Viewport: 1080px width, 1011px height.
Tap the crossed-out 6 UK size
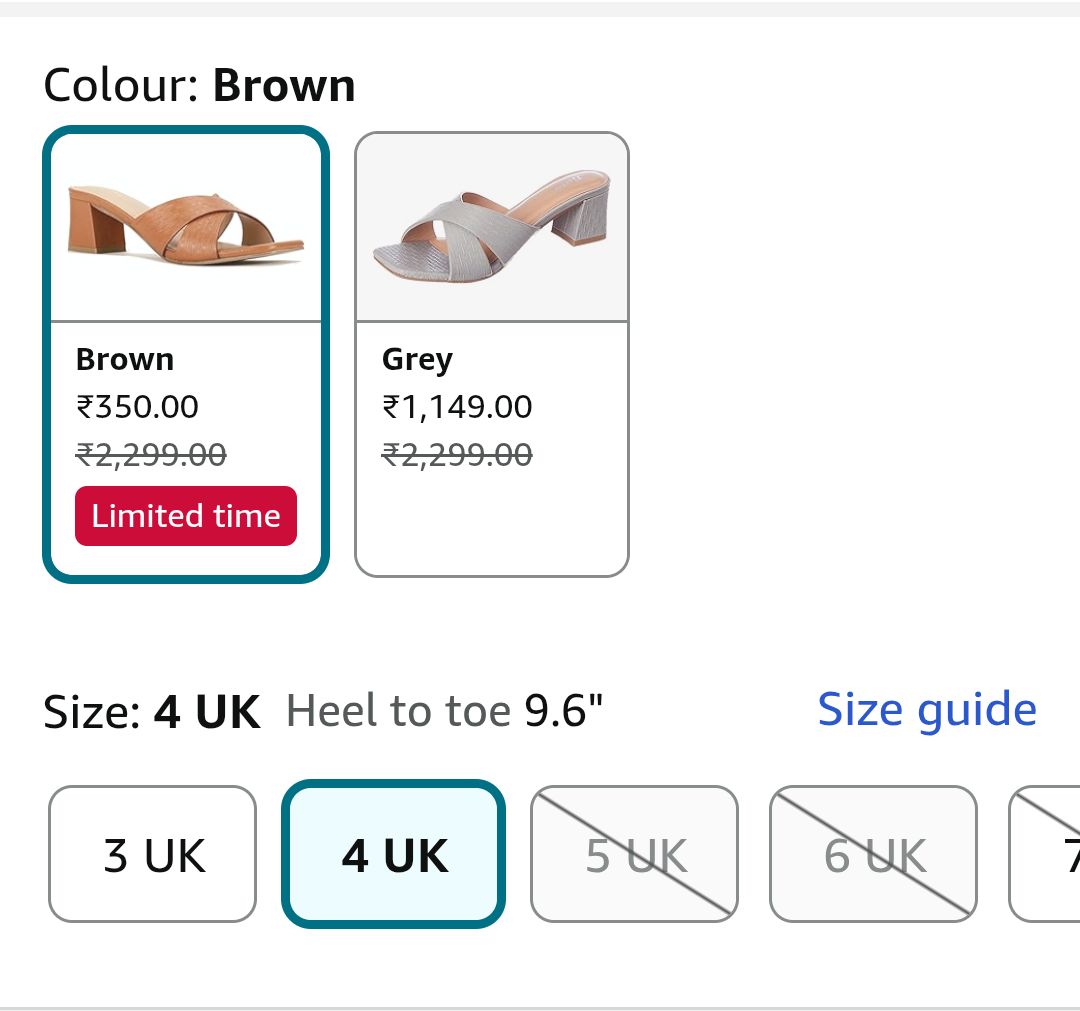pos(873,855)
